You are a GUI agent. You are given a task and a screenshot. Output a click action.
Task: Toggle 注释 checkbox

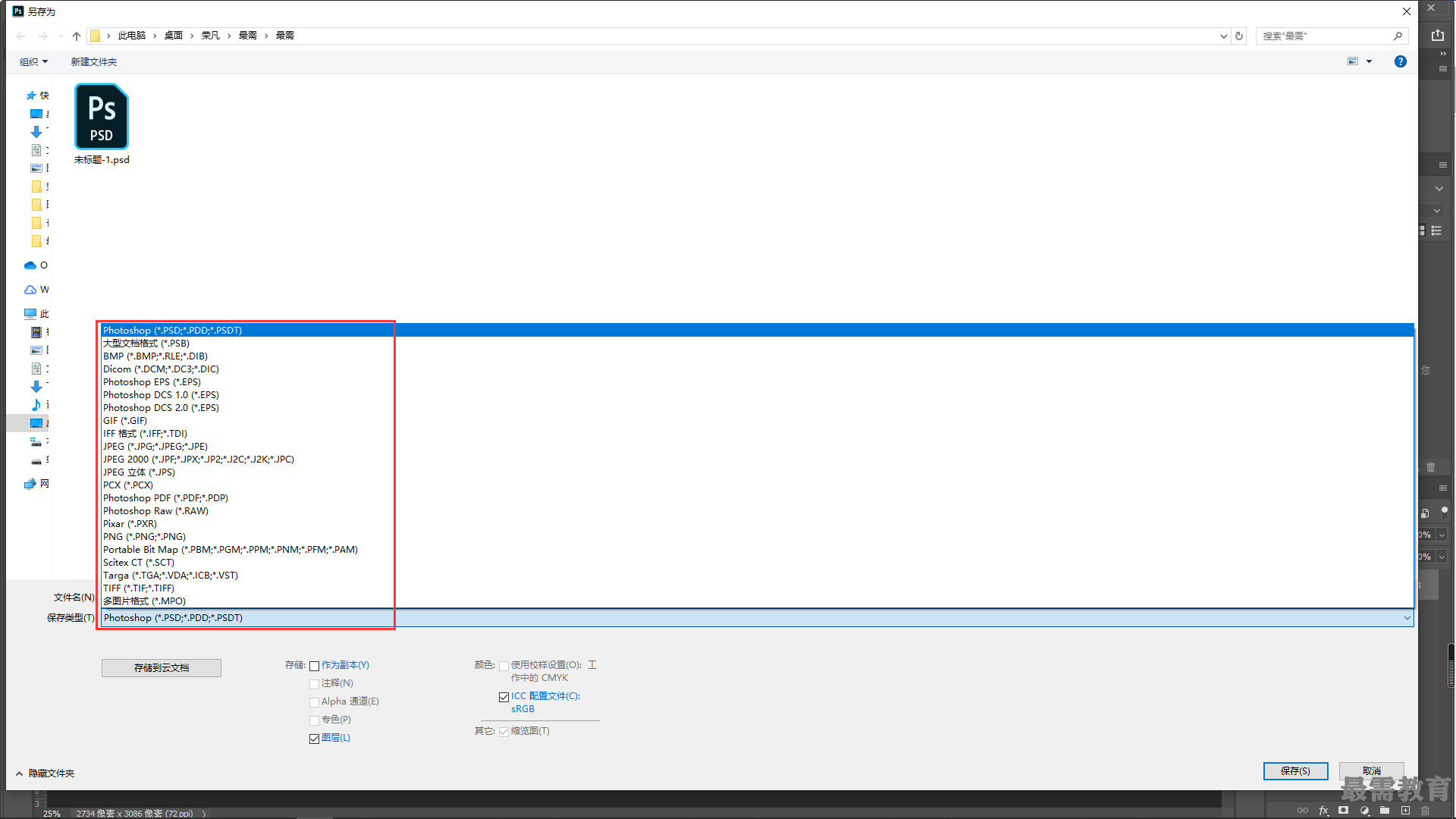point(314,684)
